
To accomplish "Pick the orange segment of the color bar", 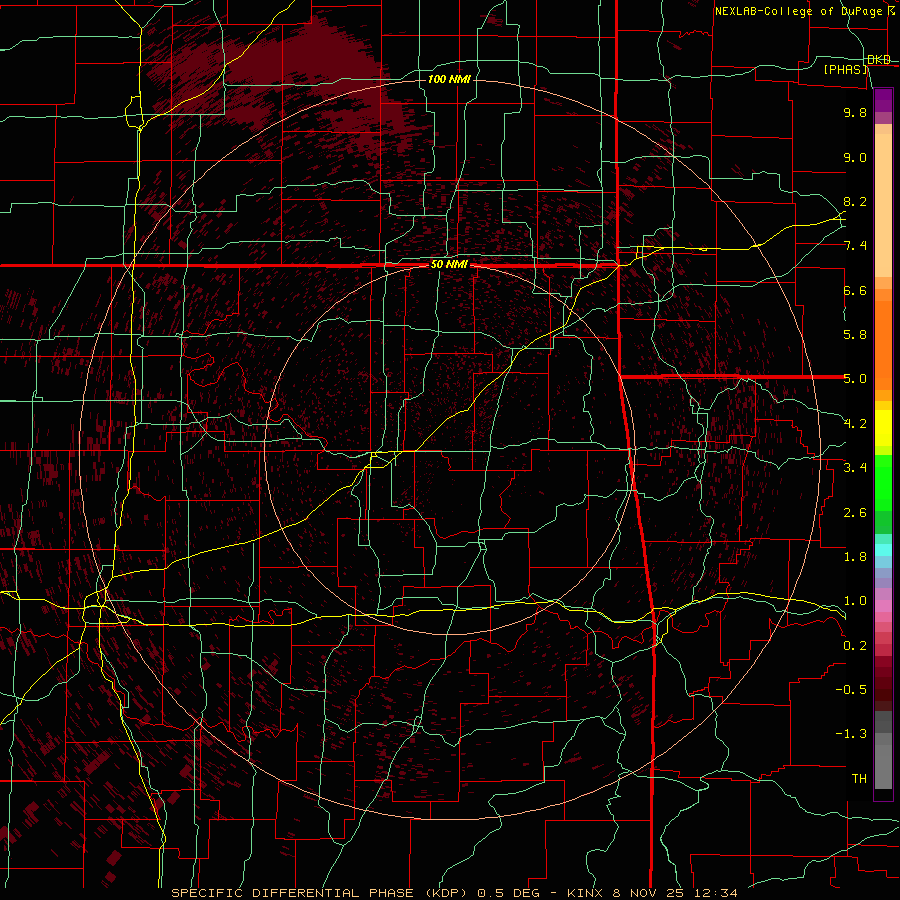I will [883, 344].
